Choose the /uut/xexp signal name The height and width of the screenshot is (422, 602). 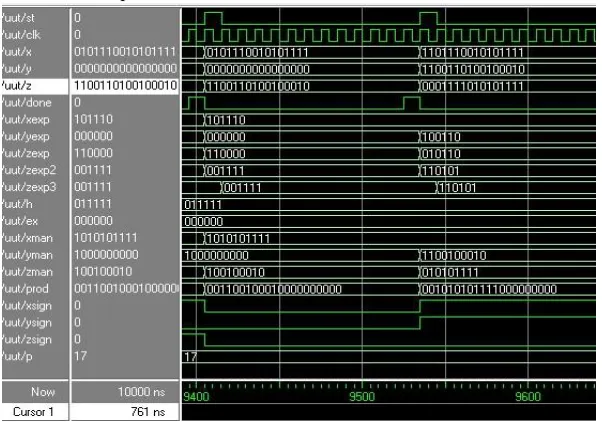point(25,119)
